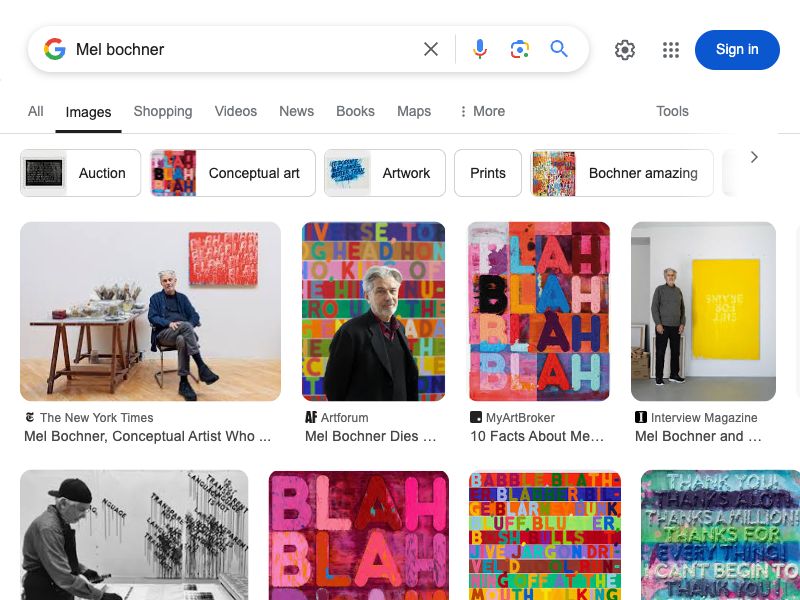Expand the More menu
Image resolution: width=800 pixels, height=600 pixels.
pyautogui.click(x=482, y=111)
